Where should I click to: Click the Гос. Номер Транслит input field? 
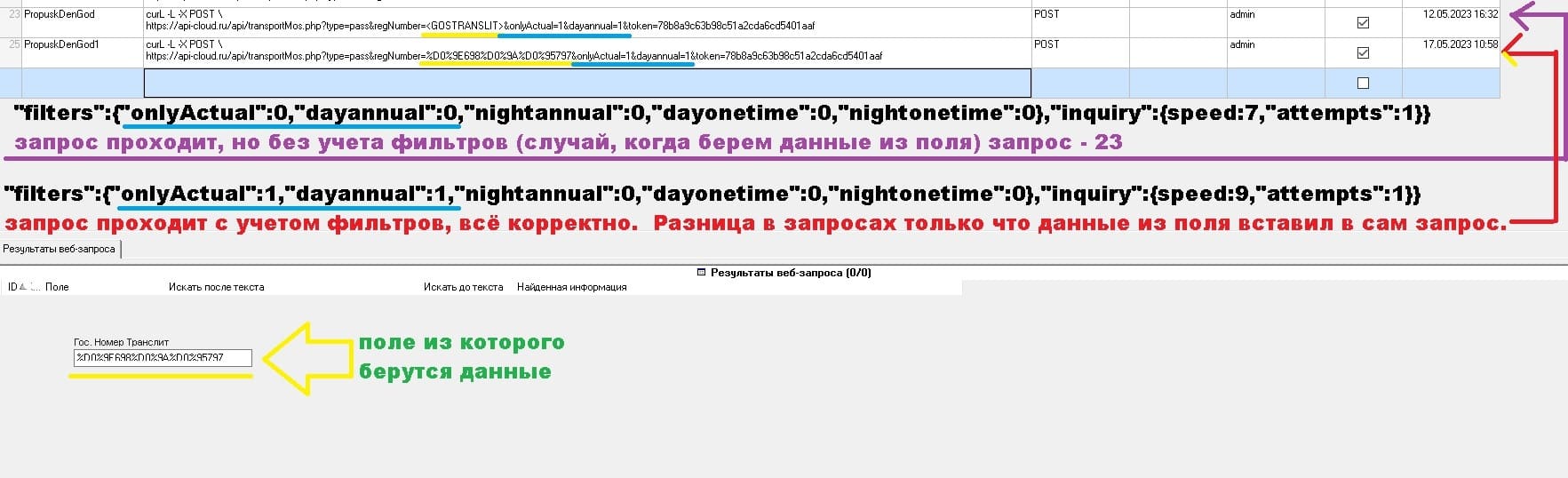point(163,358)
